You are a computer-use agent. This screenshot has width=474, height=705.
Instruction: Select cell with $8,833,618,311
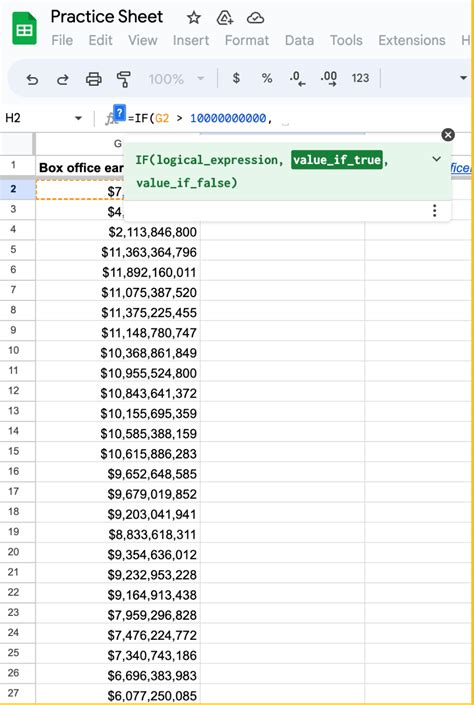[118, 533]
